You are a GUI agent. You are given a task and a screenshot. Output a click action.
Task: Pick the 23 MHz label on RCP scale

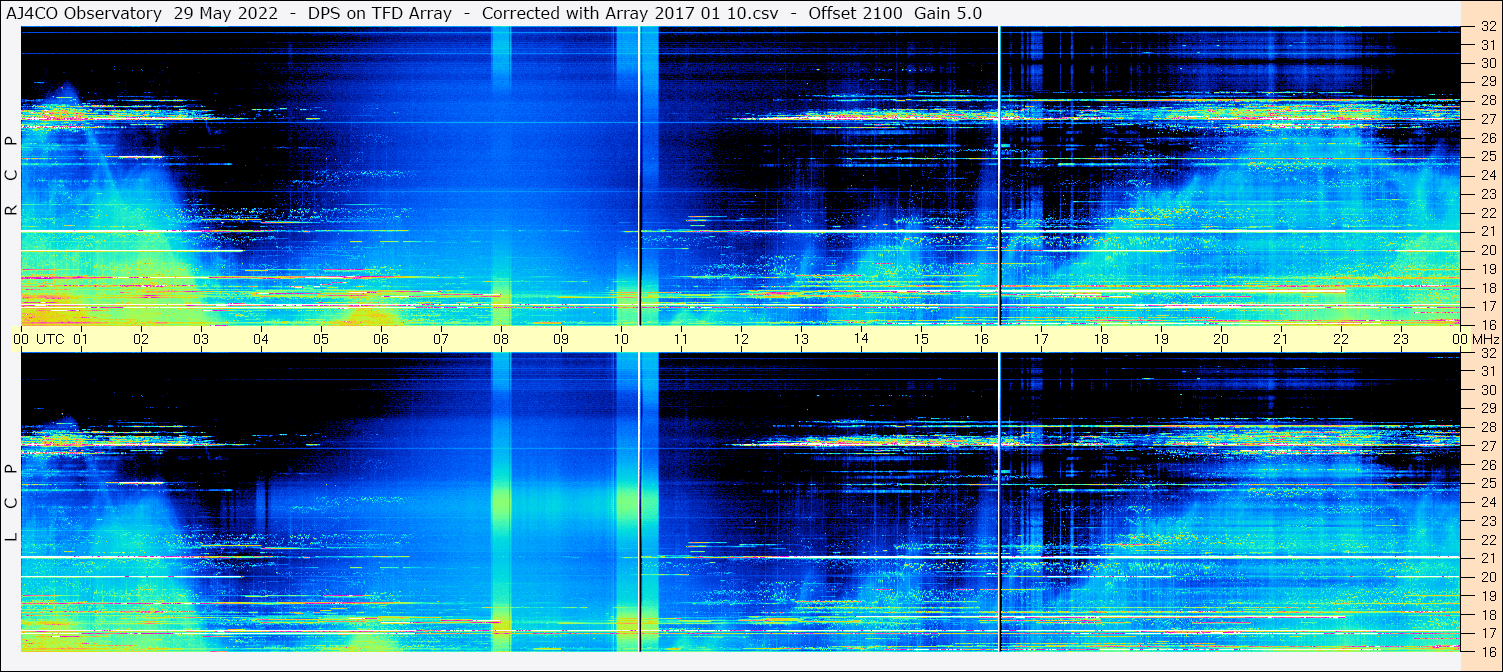point(1487,194)
